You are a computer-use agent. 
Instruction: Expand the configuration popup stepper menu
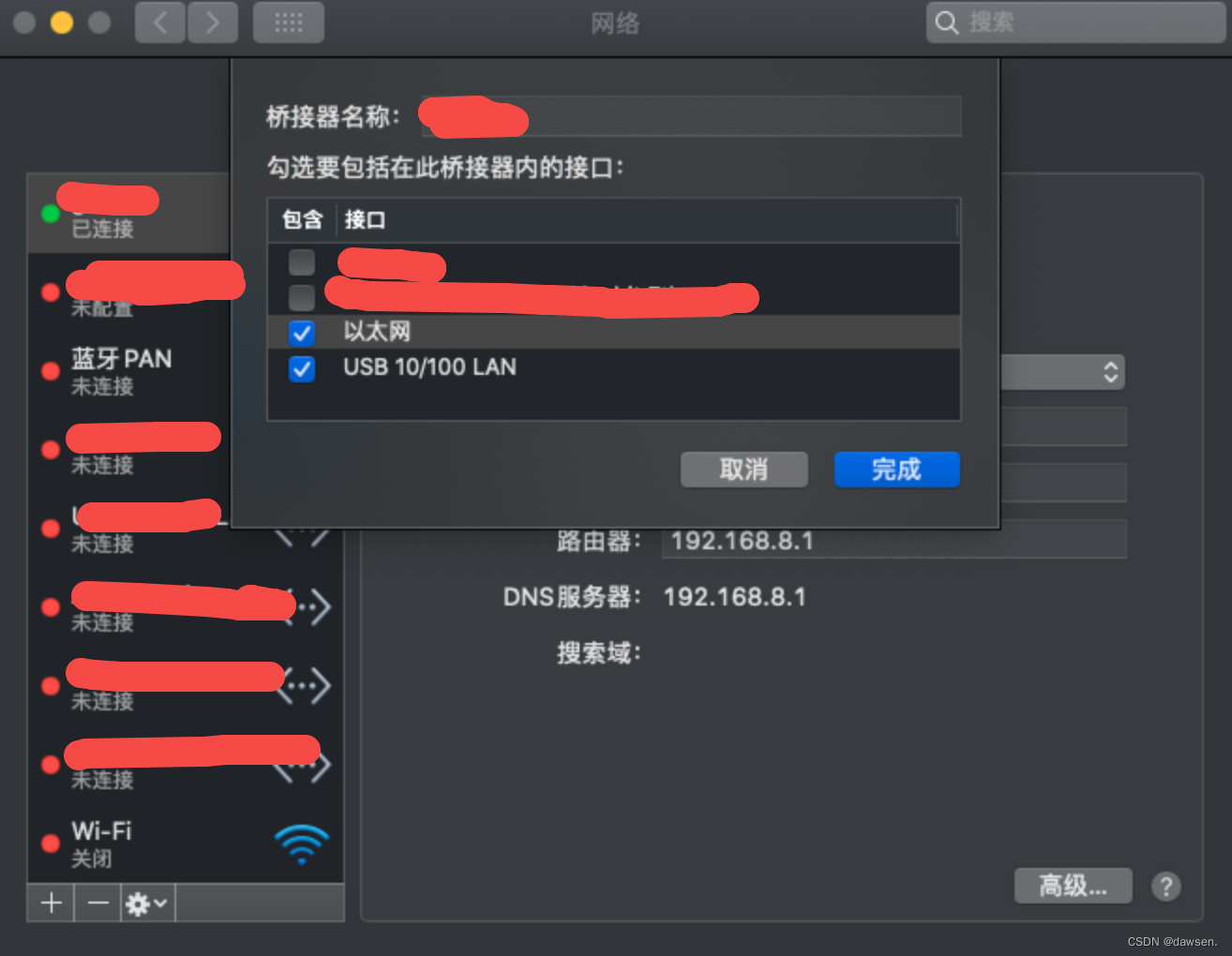[x=1110, y=372]
